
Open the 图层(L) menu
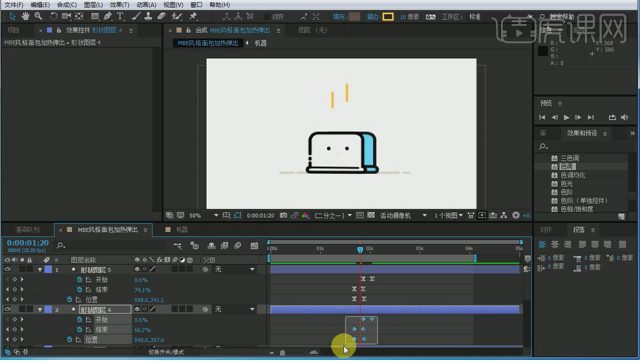[x=93, y=5]
